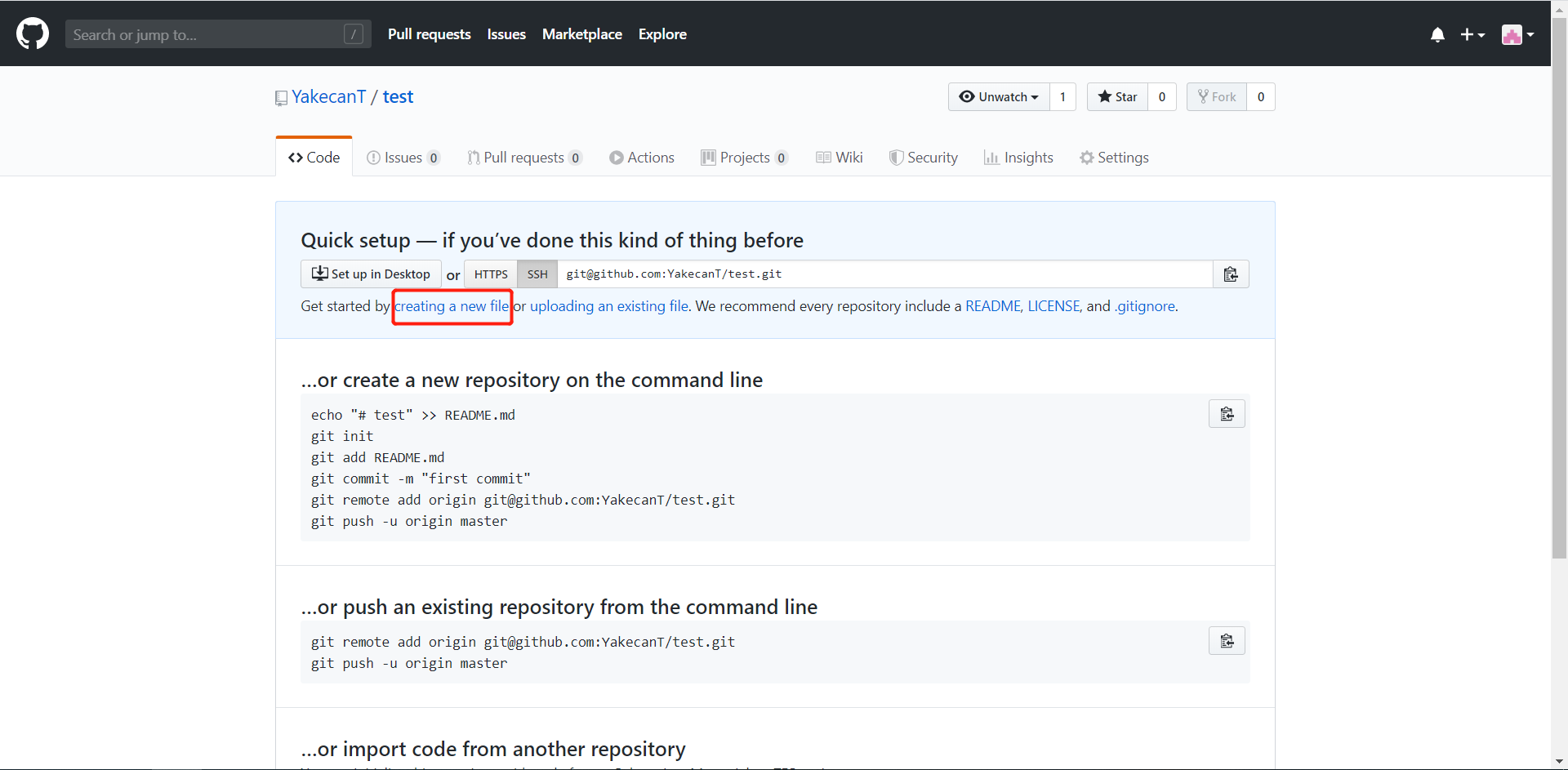Open the .gitignore link
The height and width of the screenshot is (770, 1568).
(1145, 306)
